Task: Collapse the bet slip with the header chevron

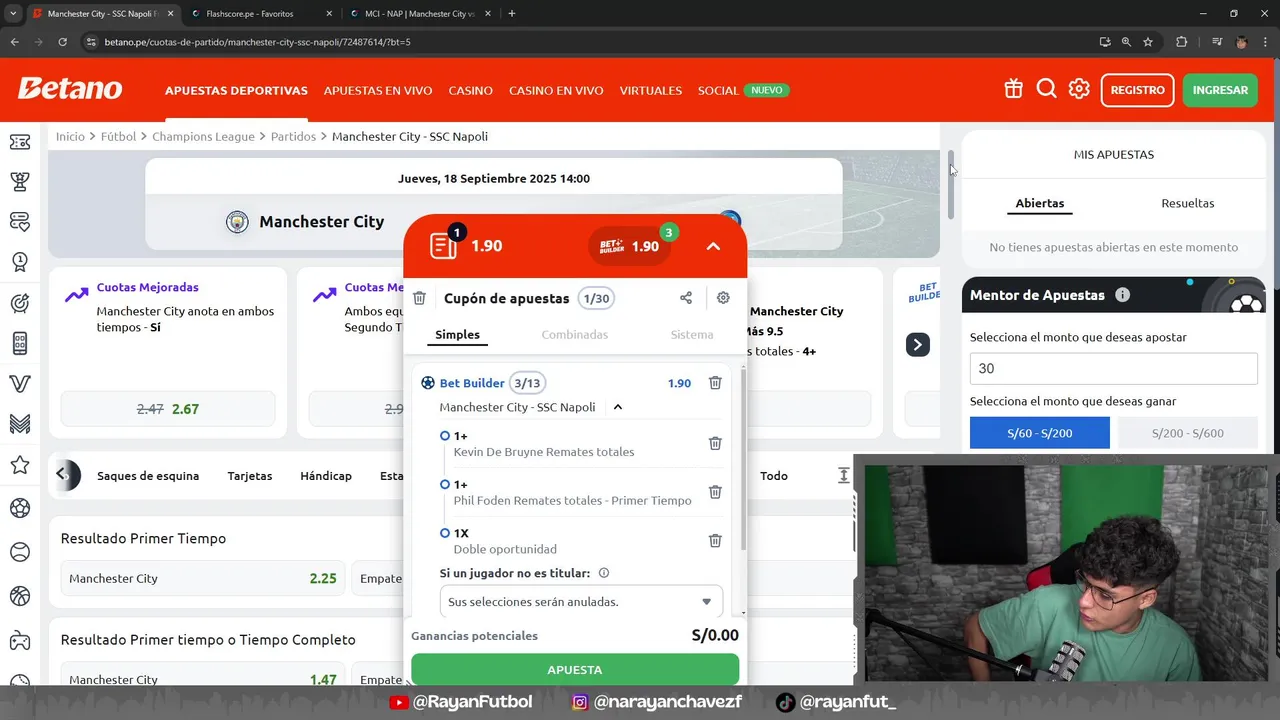Action: [x=713, y=246]
